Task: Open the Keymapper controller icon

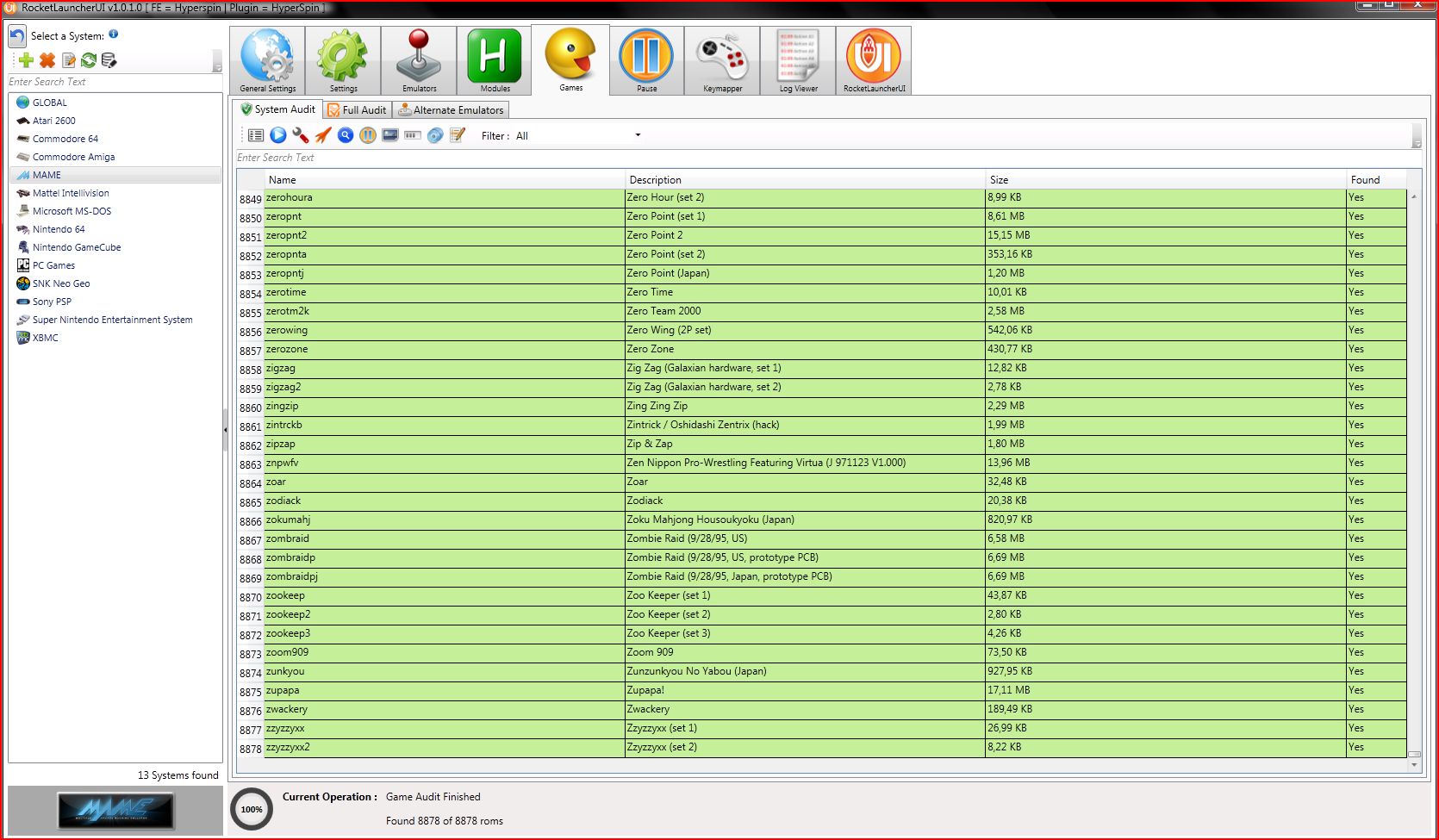Action: coord(722,60)
